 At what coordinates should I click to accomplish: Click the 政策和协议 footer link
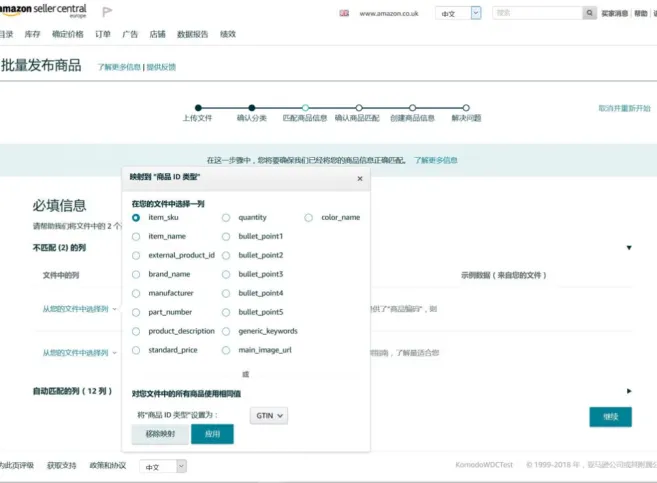(108, 465)
